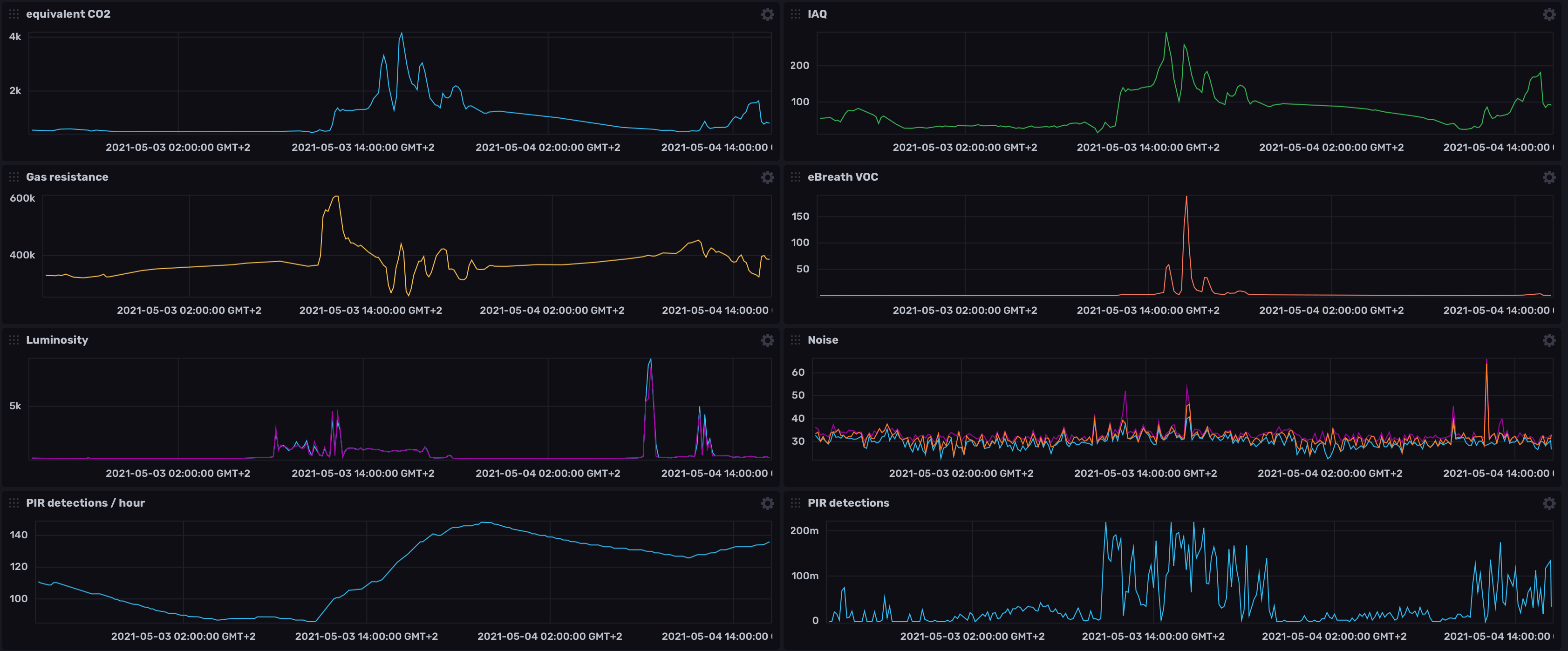This screenshot has width=1568, height=651.
Task: Open settings gear of equivalent CO2 panel
Action: 768,14
